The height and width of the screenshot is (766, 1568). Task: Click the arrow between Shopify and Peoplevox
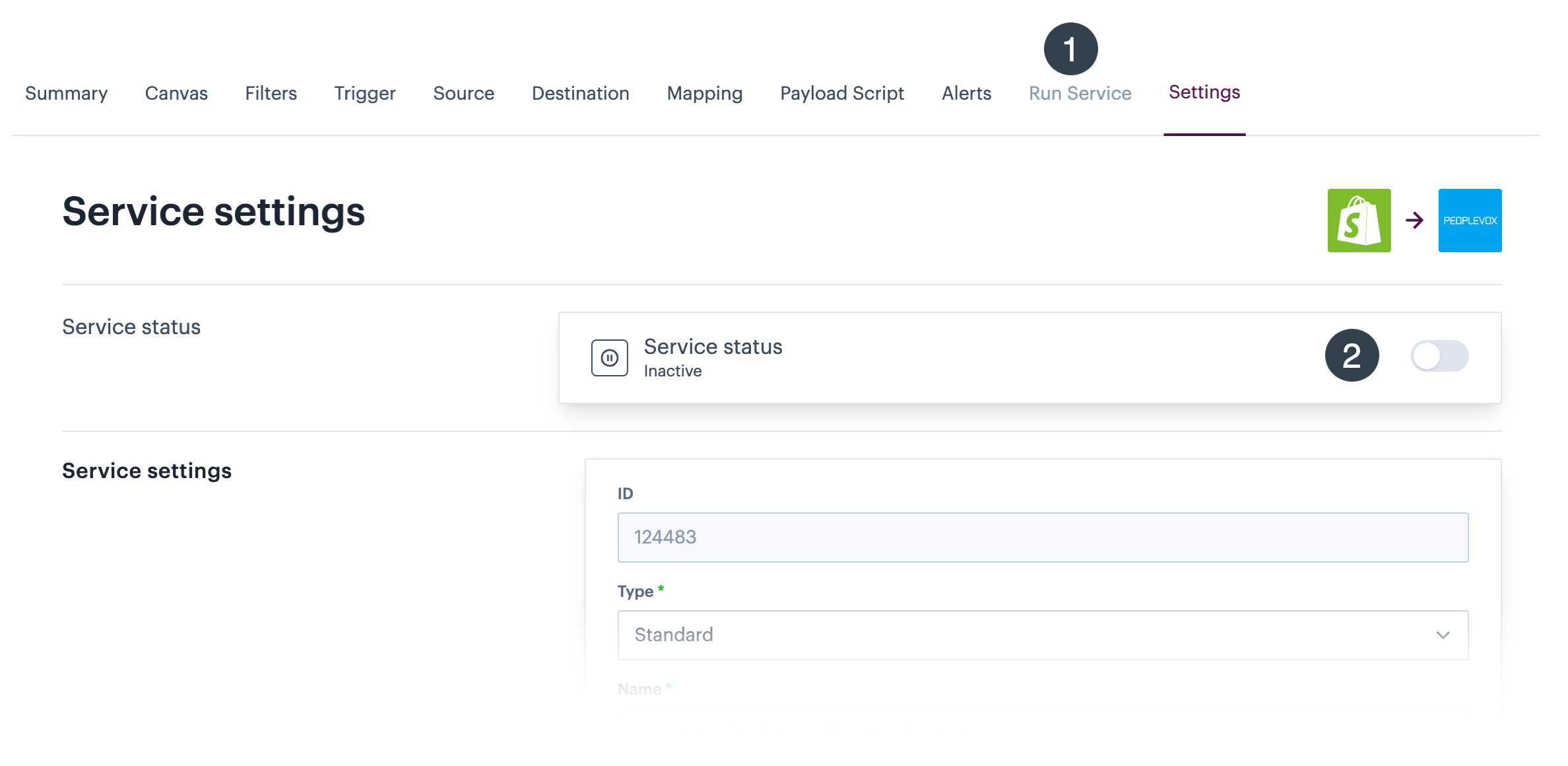tap(1414, 221)
